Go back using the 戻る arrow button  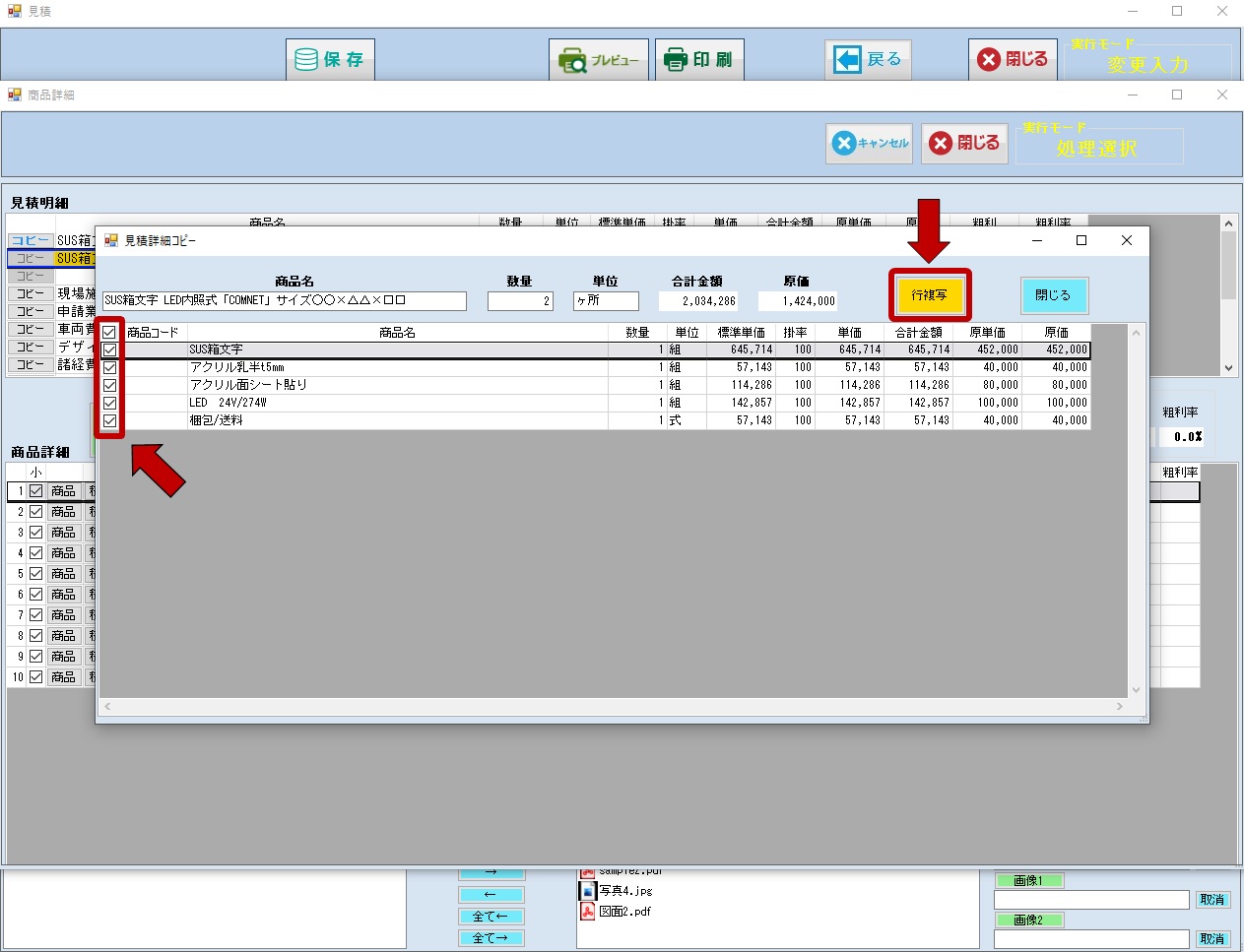[x=868, y=60]
